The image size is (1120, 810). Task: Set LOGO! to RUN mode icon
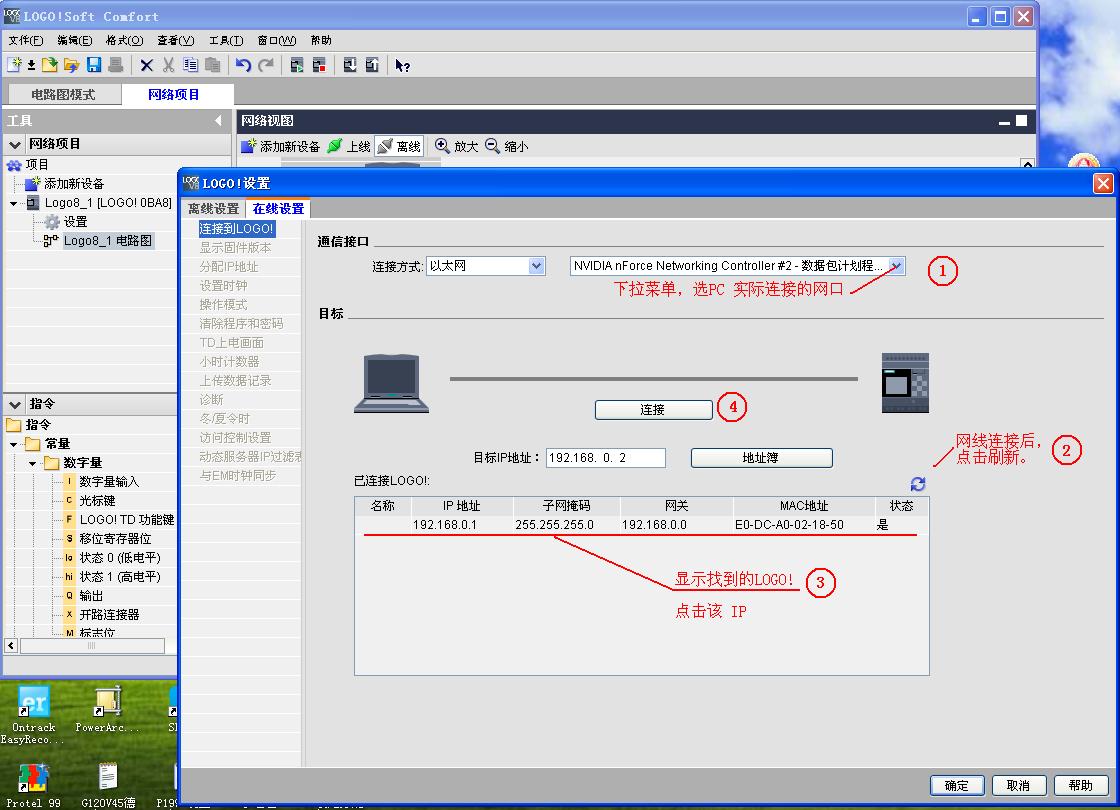(297, 65)
